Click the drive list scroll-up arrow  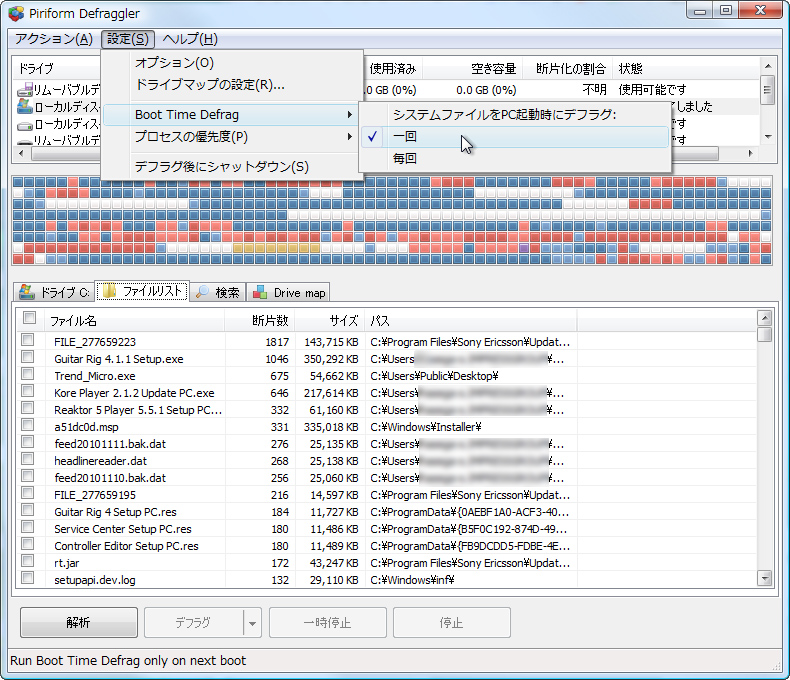click(x=768, y=66)
